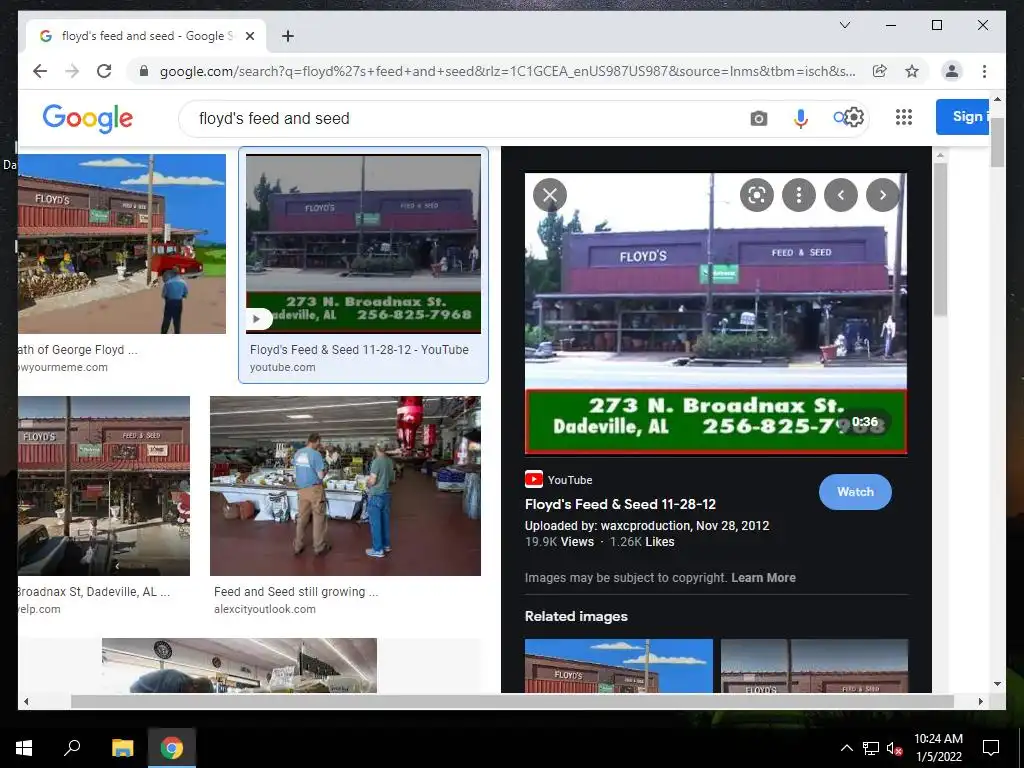This screenshot has height=768, width=1024.
Task: Close the image preview panel
Action: (550, 195)
